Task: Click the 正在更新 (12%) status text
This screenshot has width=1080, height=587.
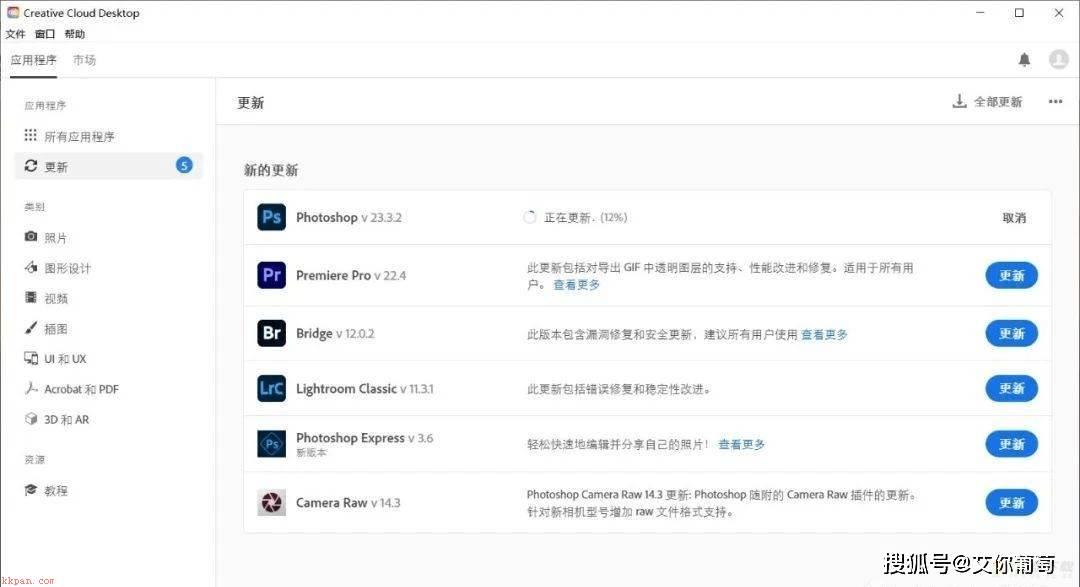Action: (x=585, y=218)
